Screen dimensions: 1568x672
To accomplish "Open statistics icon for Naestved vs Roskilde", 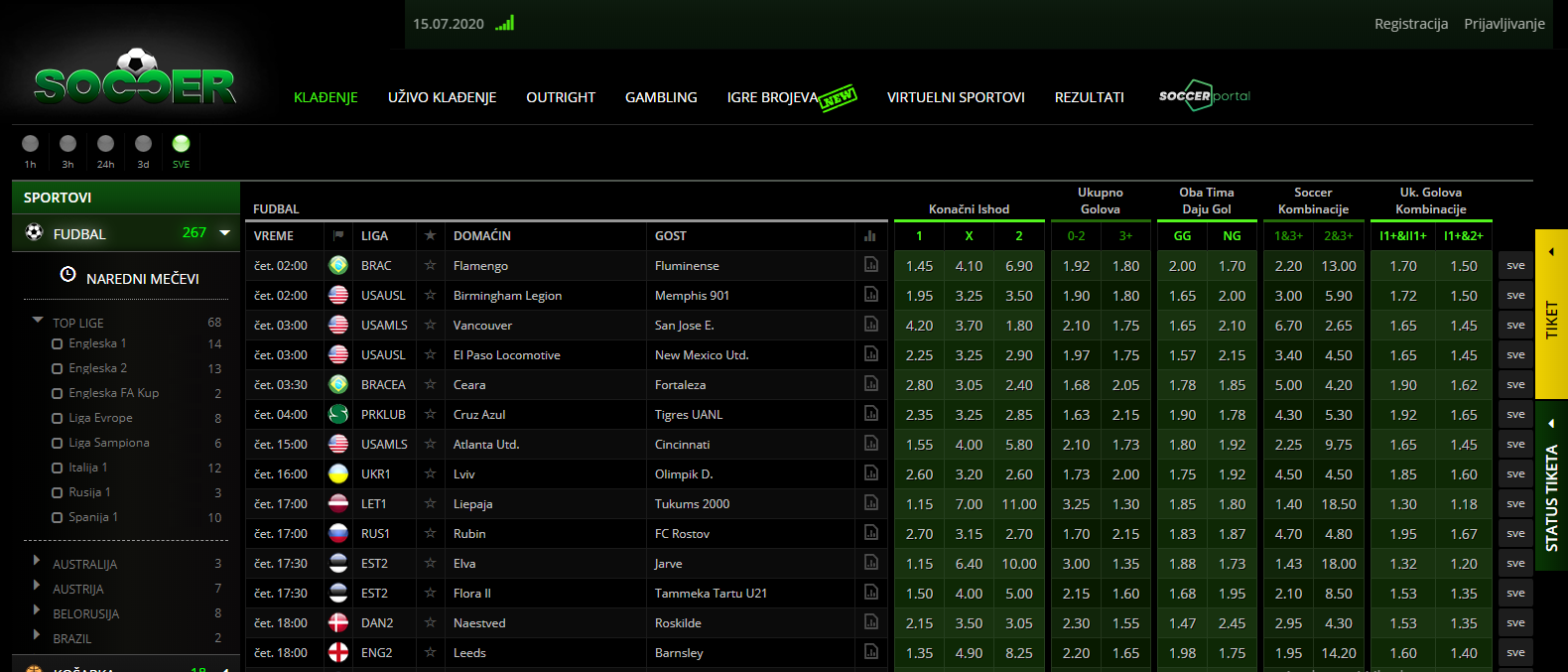I will point(870,621).
